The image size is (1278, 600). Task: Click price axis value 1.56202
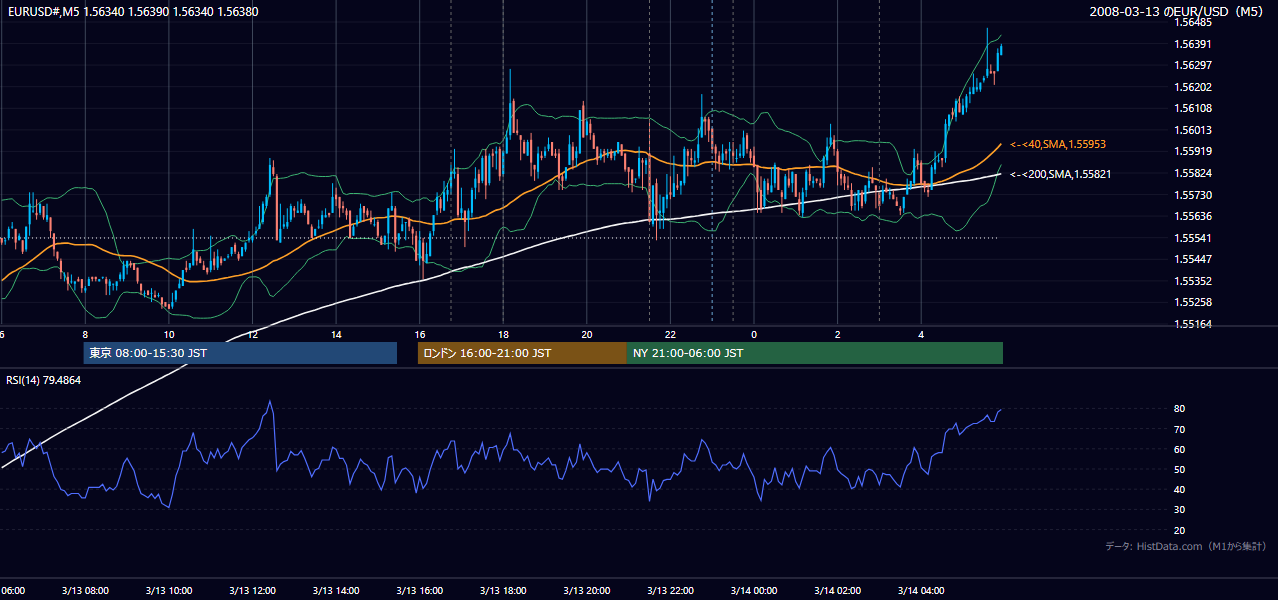[1192, 87]
